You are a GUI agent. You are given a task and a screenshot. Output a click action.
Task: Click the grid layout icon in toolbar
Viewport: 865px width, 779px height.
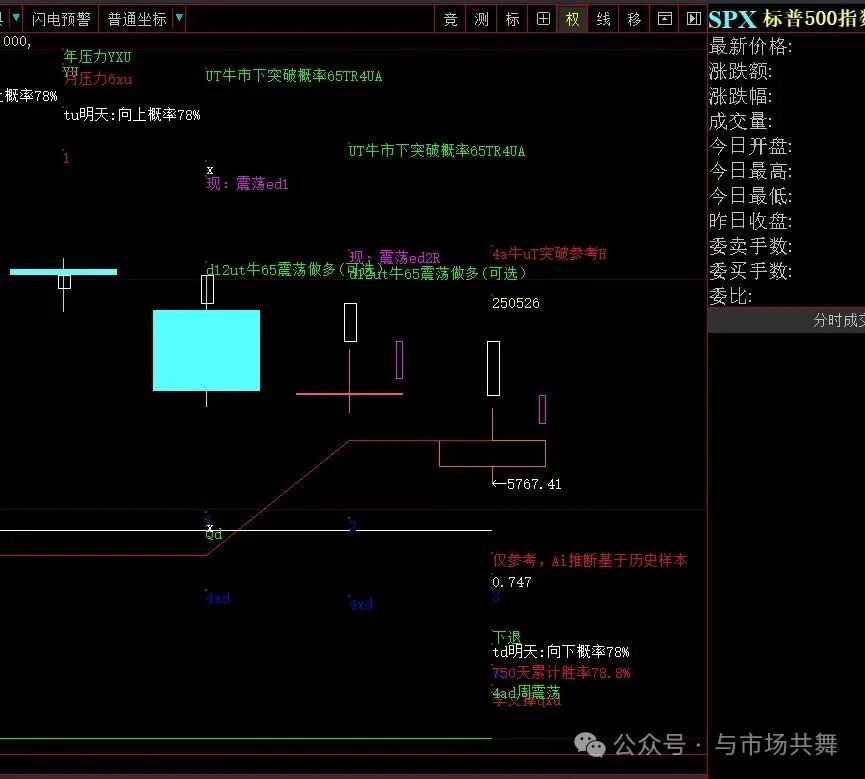[x=543, y=19]
